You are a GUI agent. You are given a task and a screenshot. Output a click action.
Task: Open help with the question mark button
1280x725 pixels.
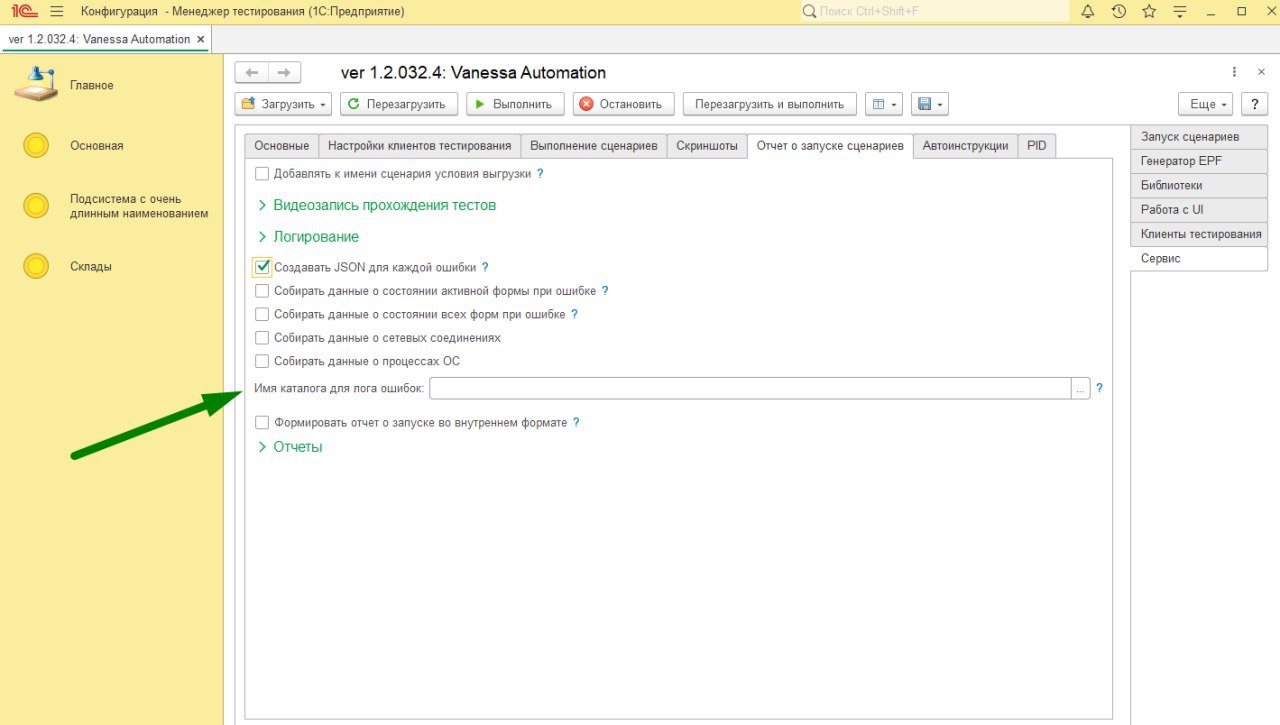click(1254, 104)
